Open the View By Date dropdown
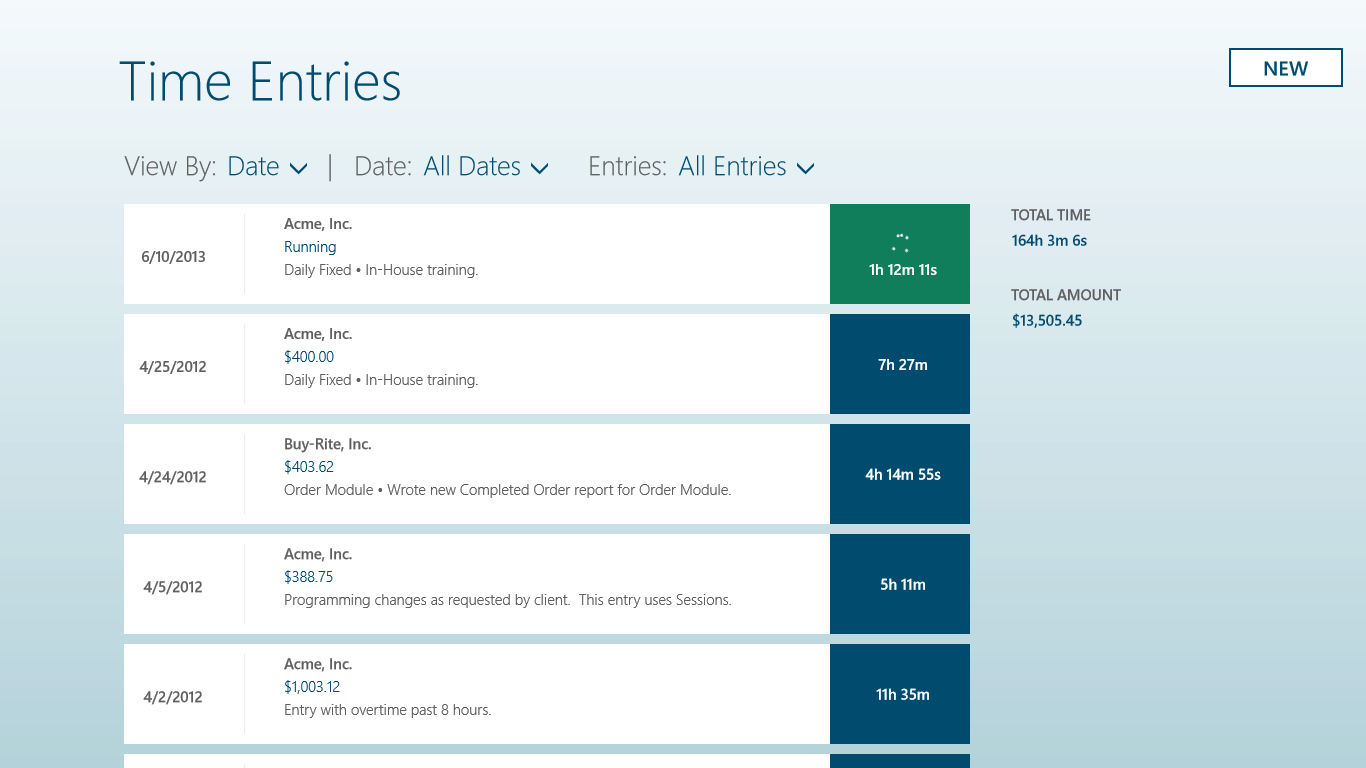Viewport: 1366px width, 768px height. [x=267, y=167]
